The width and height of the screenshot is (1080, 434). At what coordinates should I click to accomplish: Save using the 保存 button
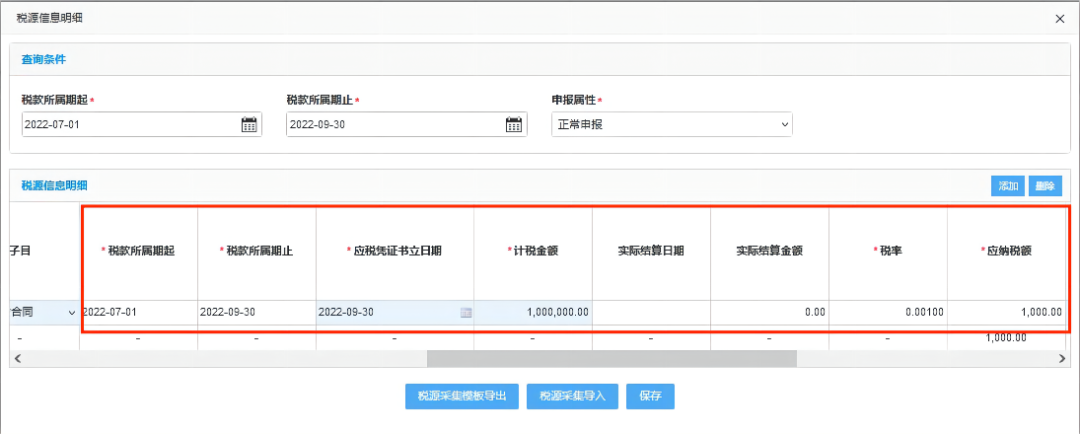pyautogui.click(x=650, y=396)
